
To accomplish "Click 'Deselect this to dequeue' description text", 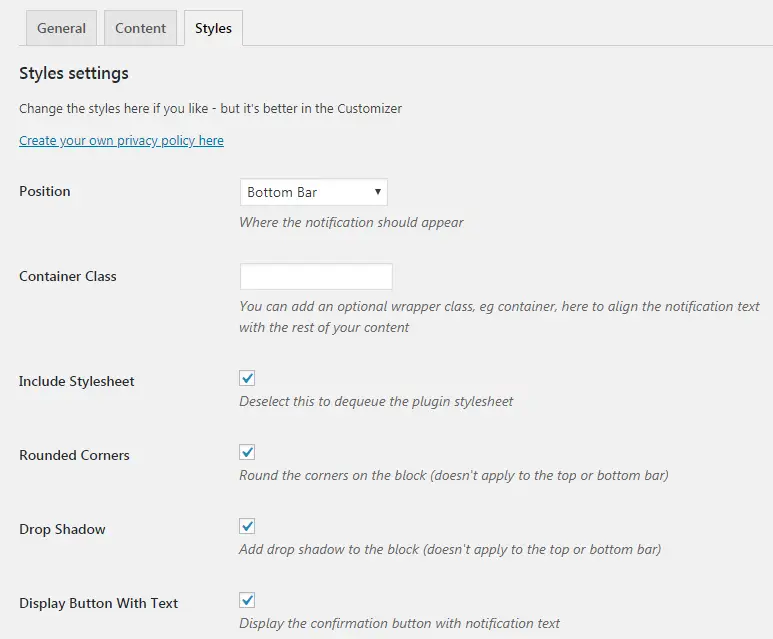I will coord(376,401).
